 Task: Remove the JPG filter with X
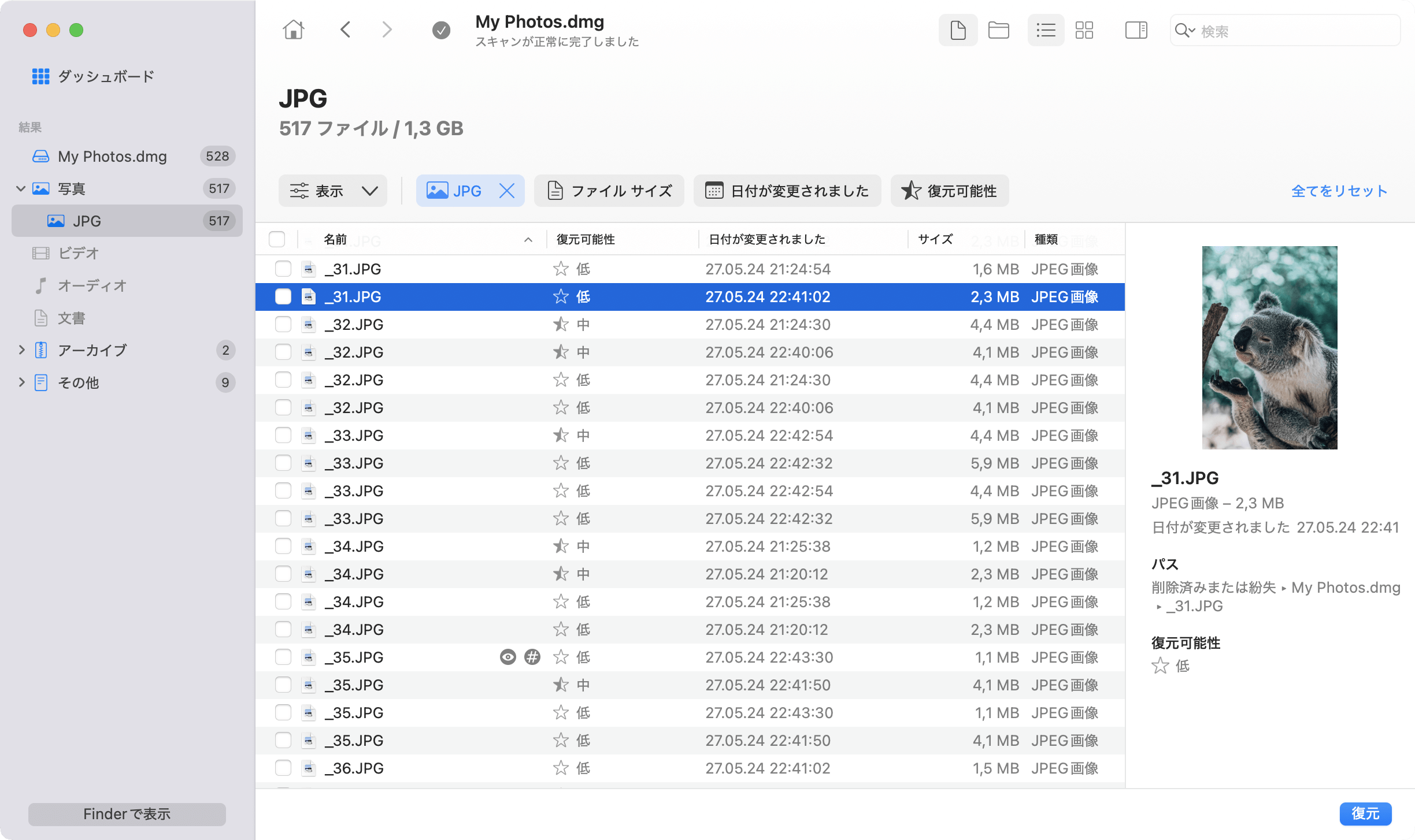(x=506, y=191)
